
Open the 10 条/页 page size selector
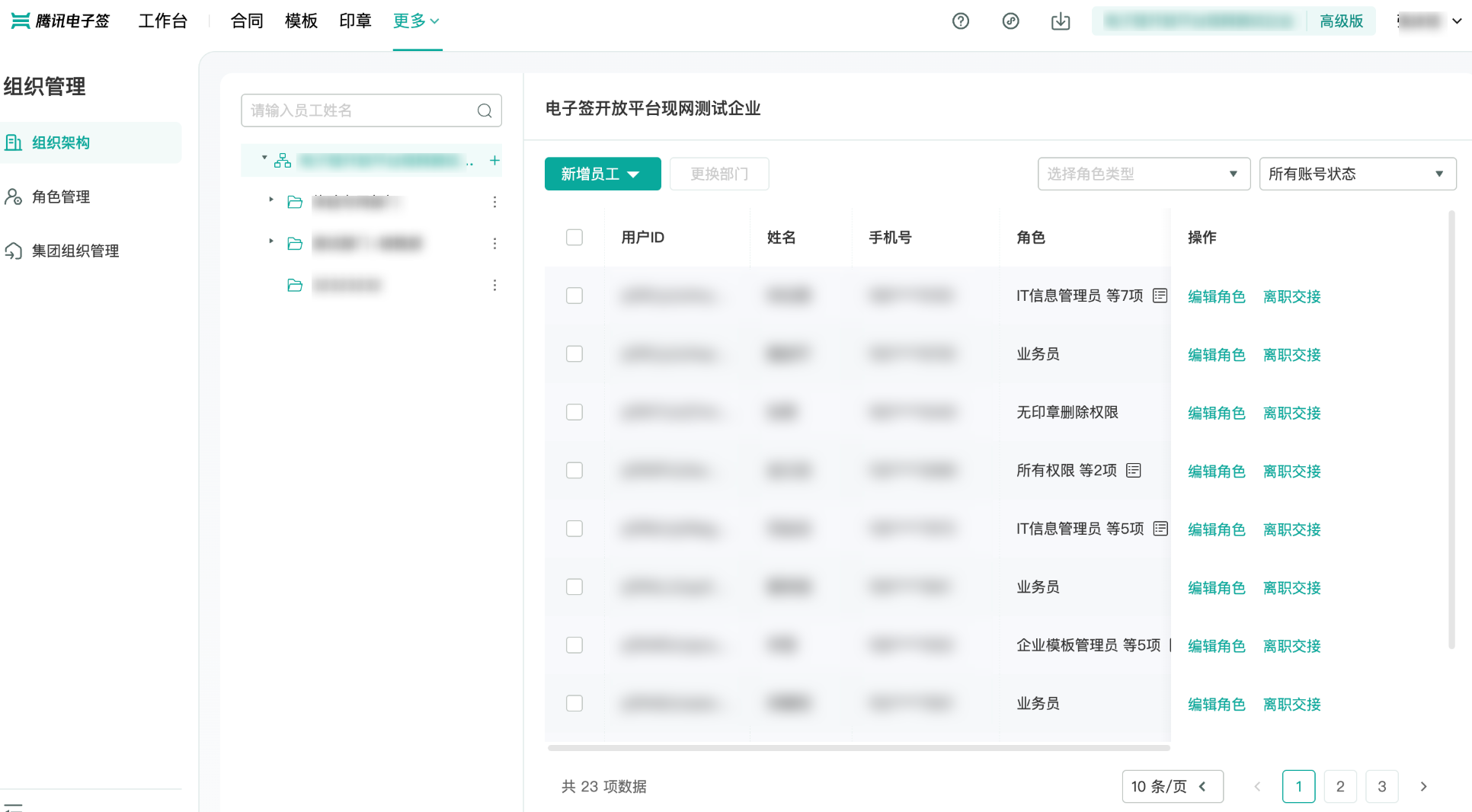(x=1172, y=786)
